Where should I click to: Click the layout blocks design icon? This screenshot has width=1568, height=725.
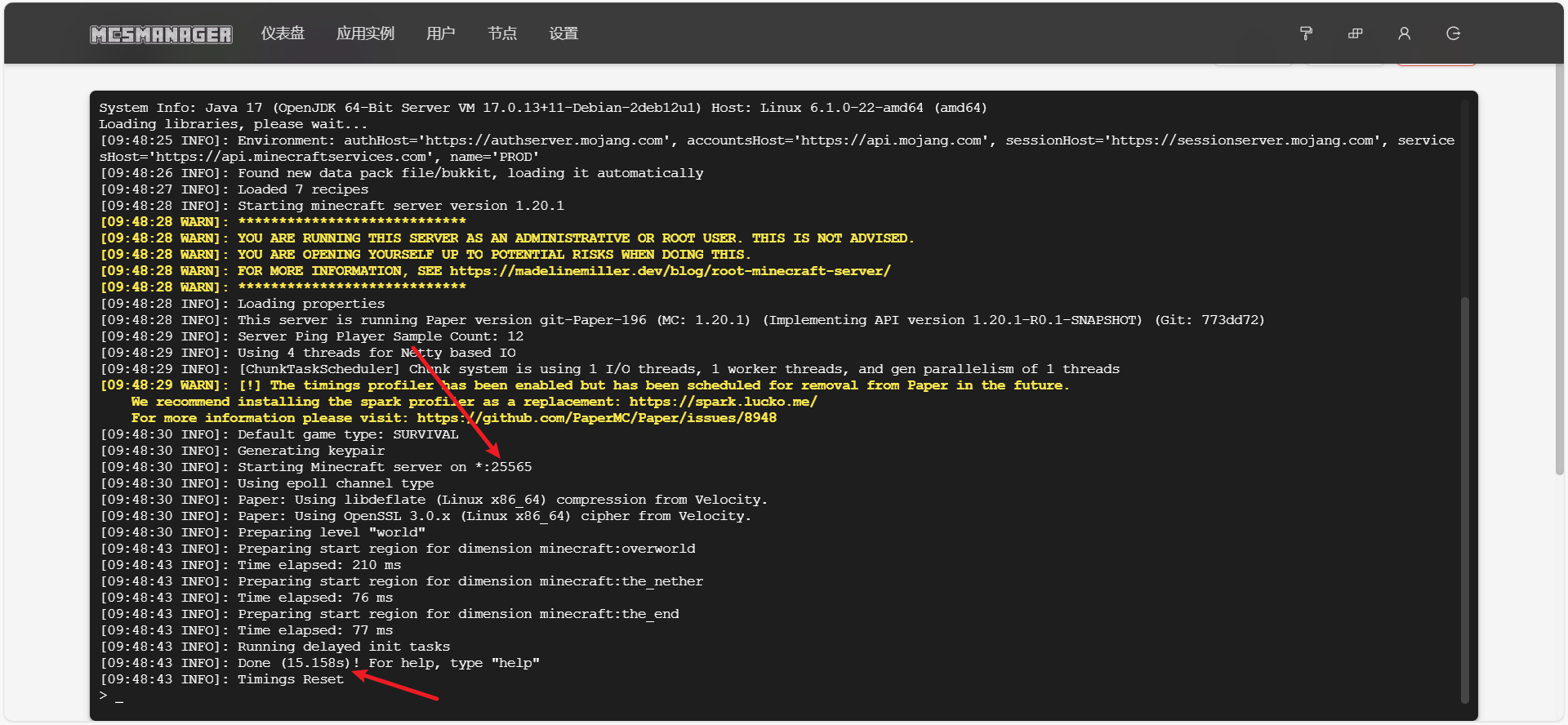click(1355, 33)
